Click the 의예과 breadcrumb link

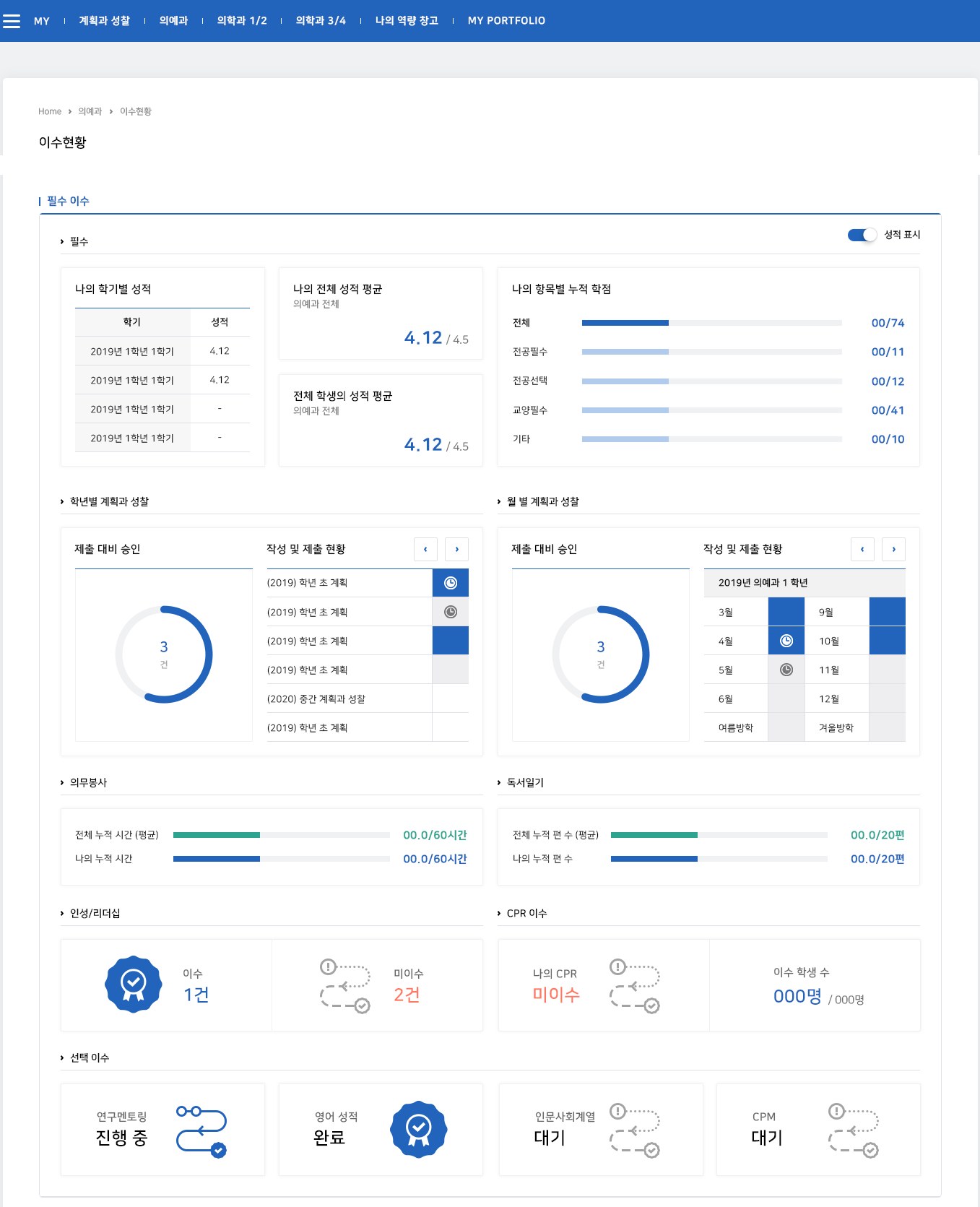[90, 111]
